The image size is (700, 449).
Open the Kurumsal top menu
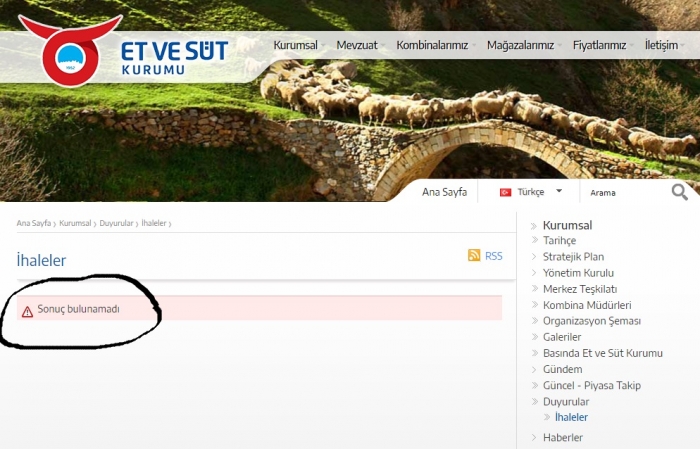point(296,45)
